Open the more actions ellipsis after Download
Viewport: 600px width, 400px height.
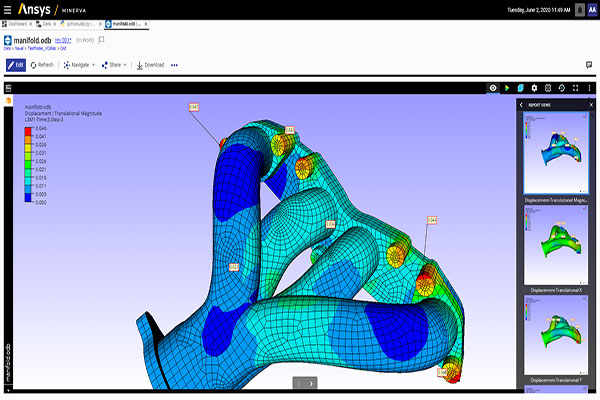(174, 65)
